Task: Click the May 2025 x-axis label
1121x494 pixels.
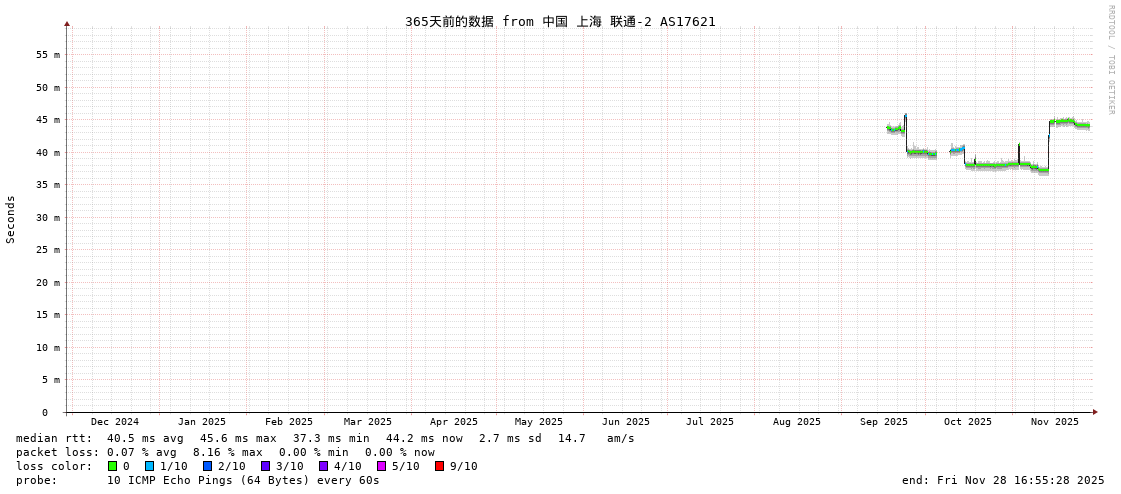Action: 539,422
